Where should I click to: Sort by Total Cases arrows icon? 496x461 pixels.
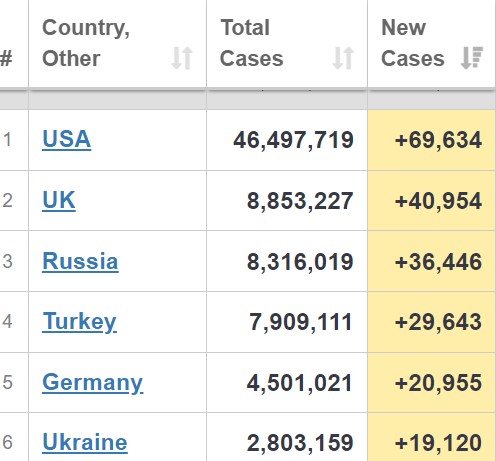click(343, 58)
